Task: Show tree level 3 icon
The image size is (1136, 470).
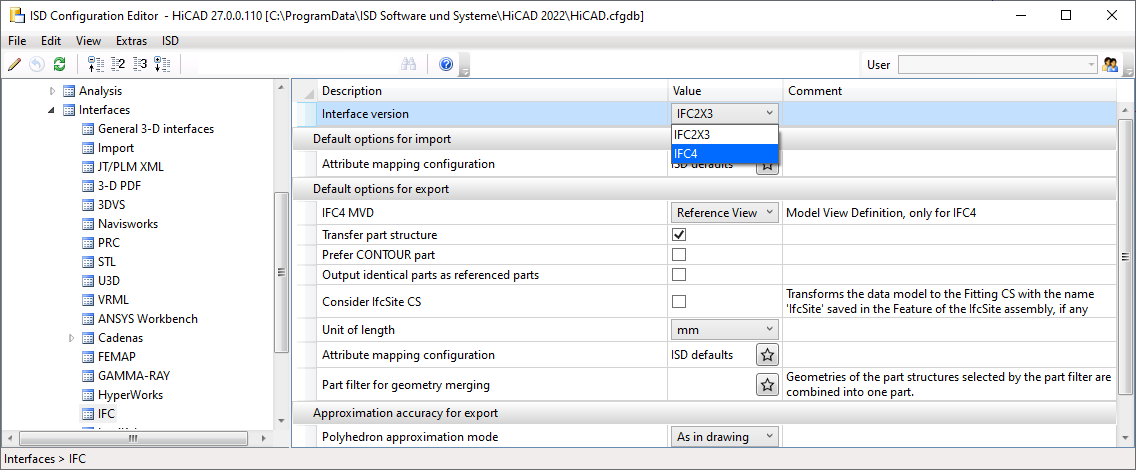Action: pyautogui.click(x=140, y=64)
